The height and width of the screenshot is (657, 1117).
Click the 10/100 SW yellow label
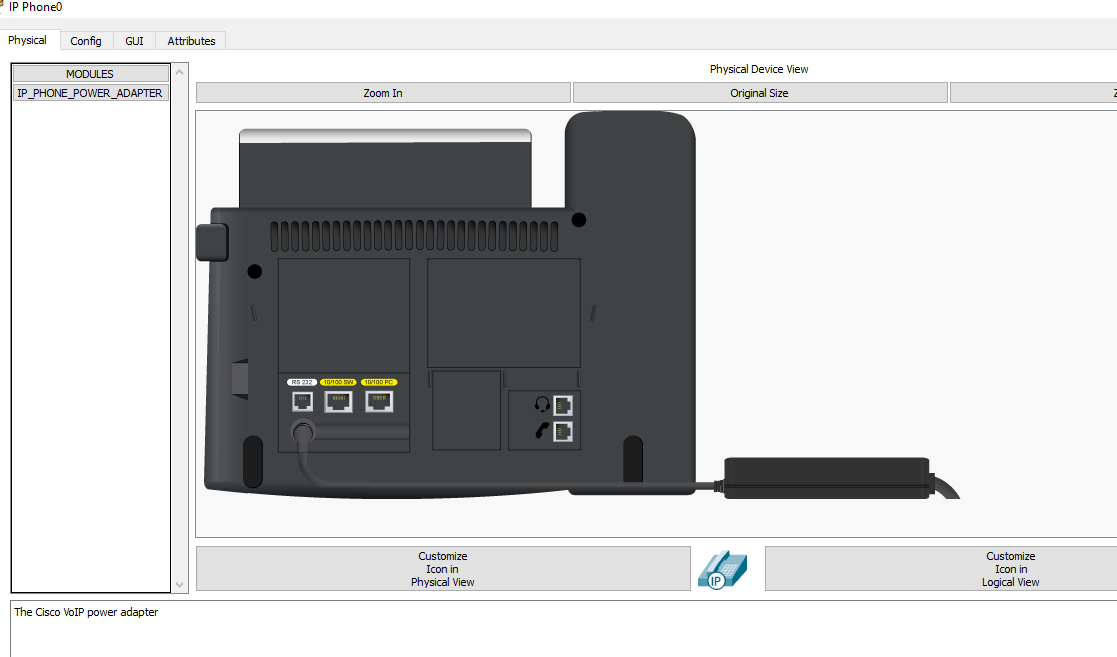click(338, 383)
